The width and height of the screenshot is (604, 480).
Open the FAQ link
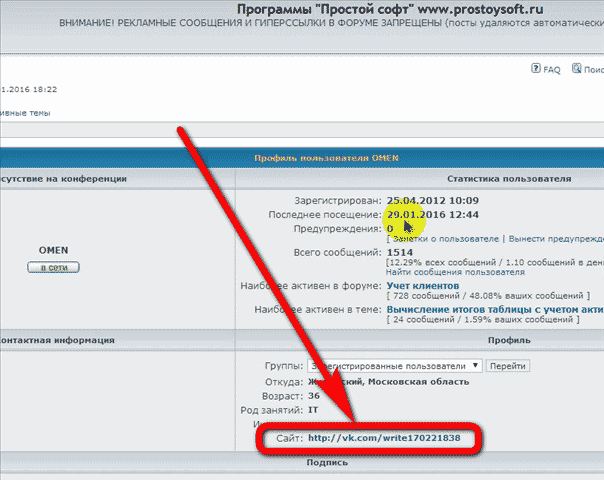pos(551,70)
